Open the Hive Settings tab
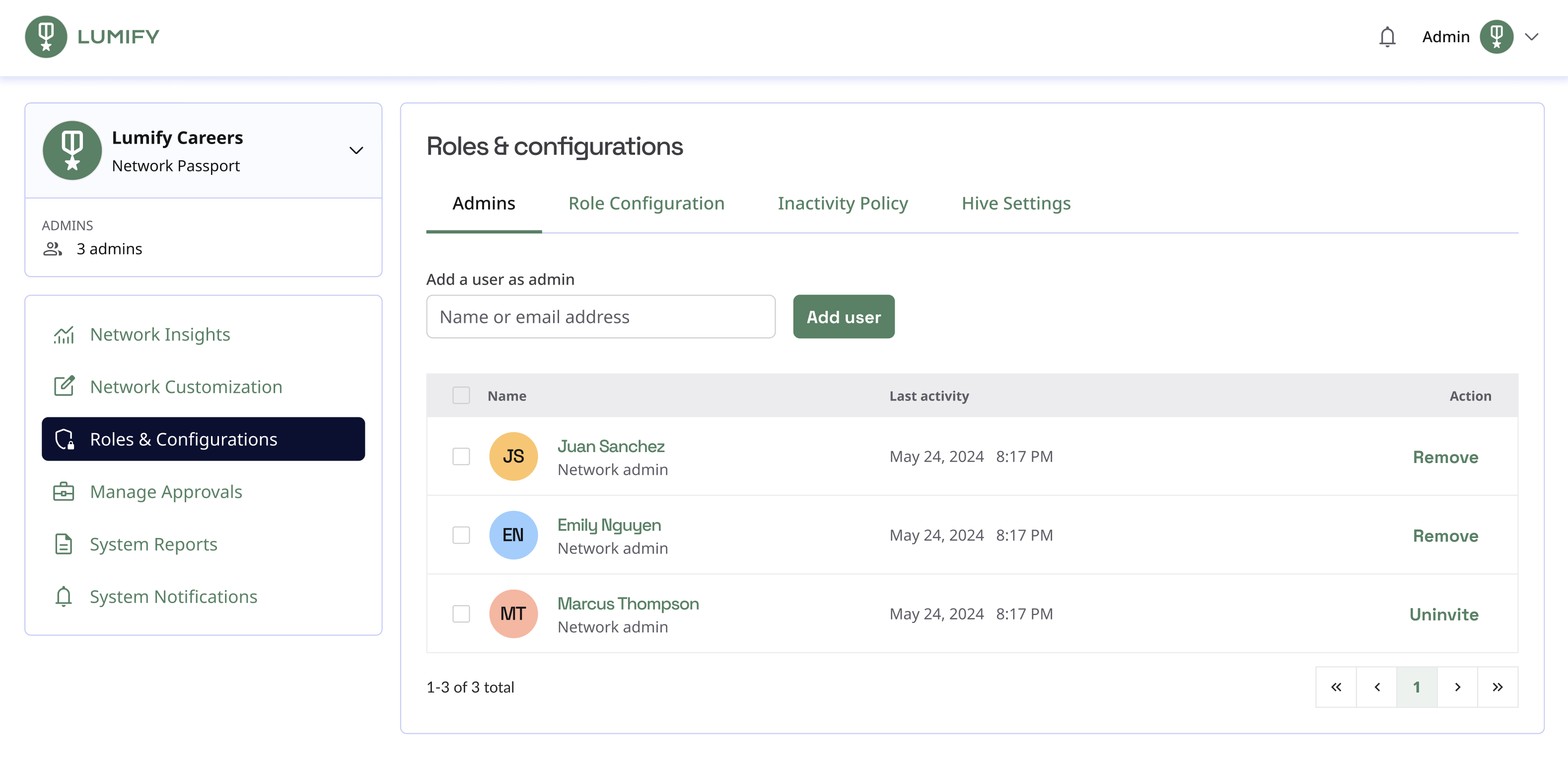The height and width of the screenshot is (777, 1568). pos(1016,203)
